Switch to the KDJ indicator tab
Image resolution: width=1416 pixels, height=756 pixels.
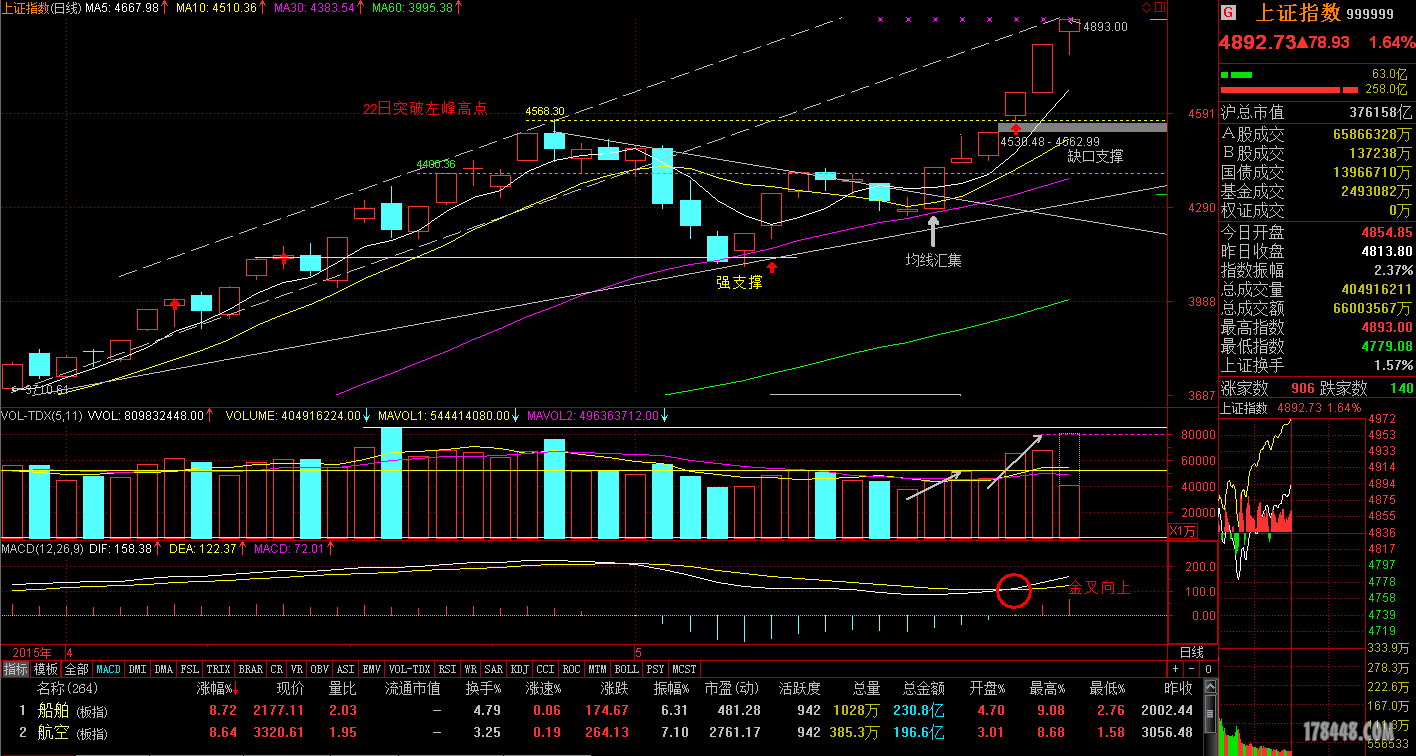pos(520,669)
